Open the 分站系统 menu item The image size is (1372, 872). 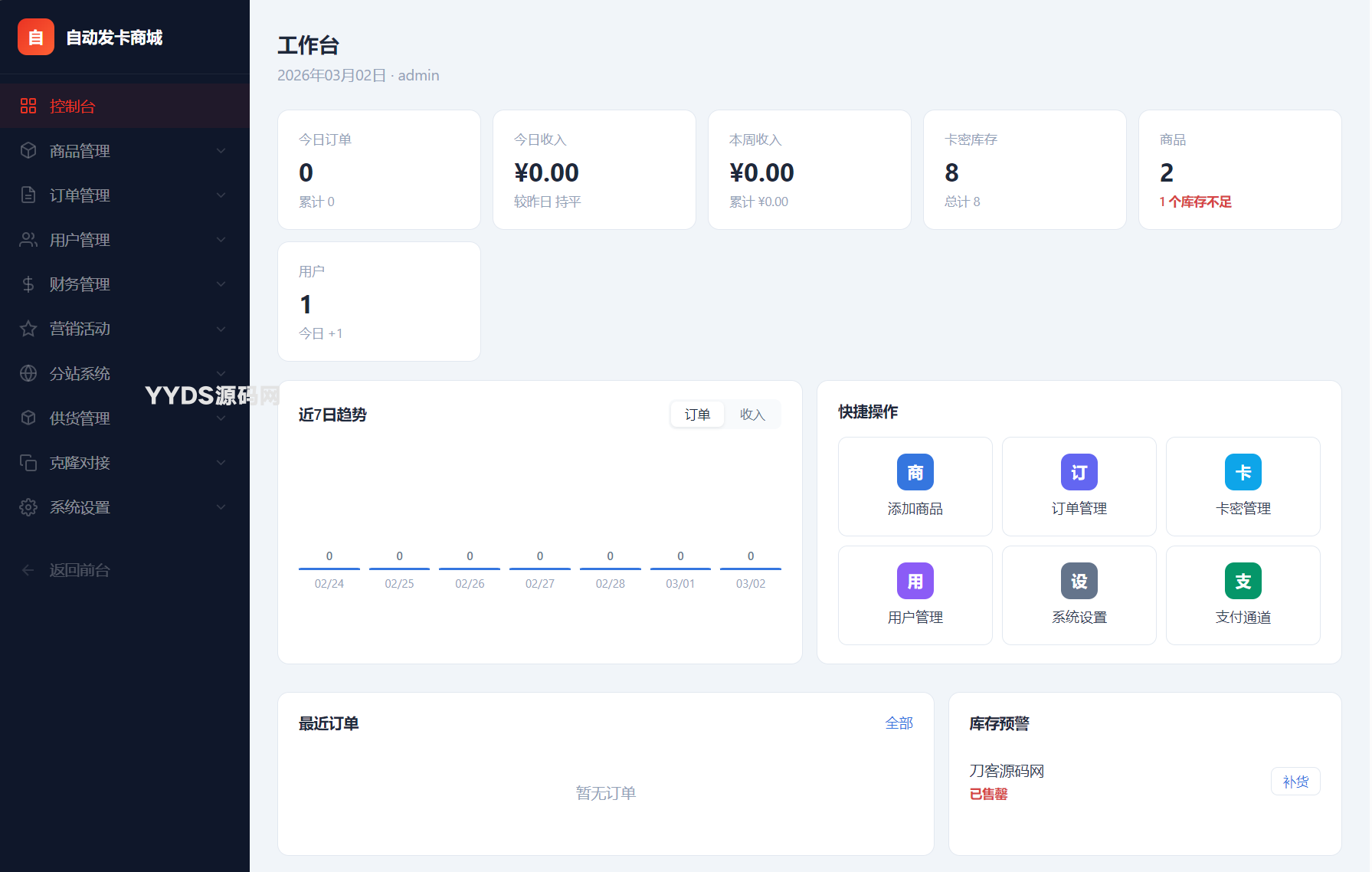(80, 373)
